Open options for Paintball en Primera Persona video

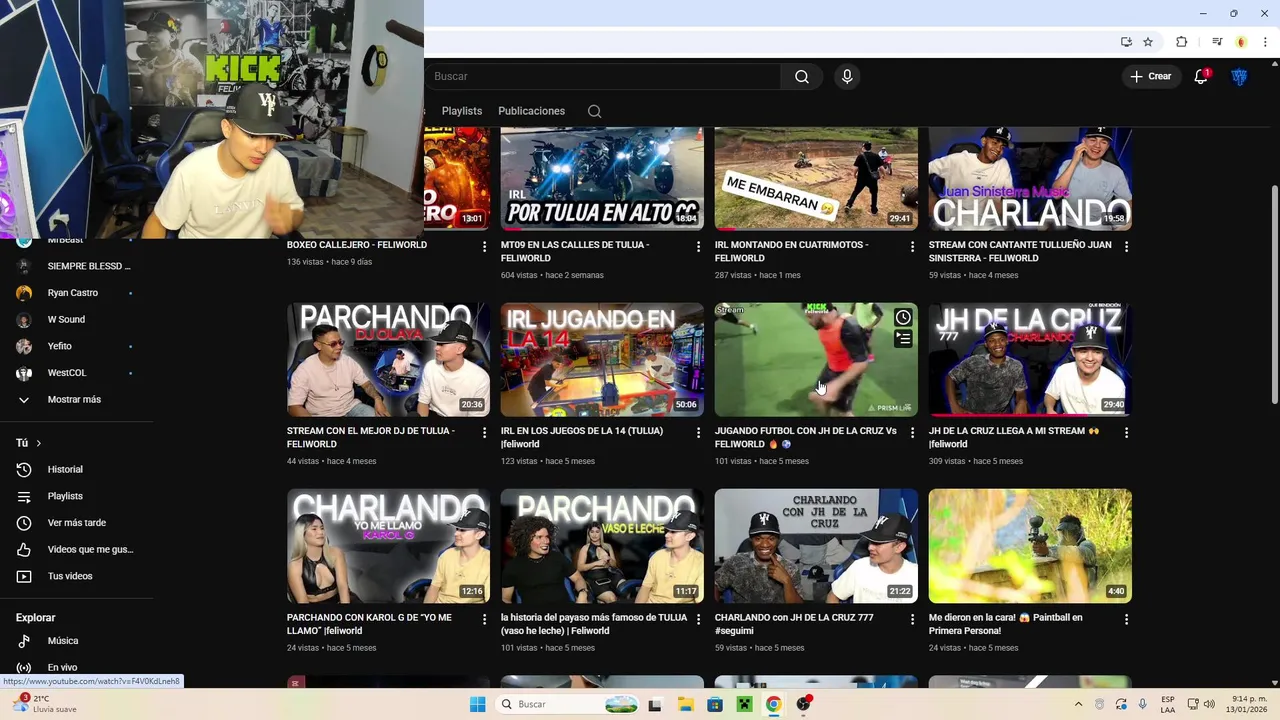(1126, 619)
